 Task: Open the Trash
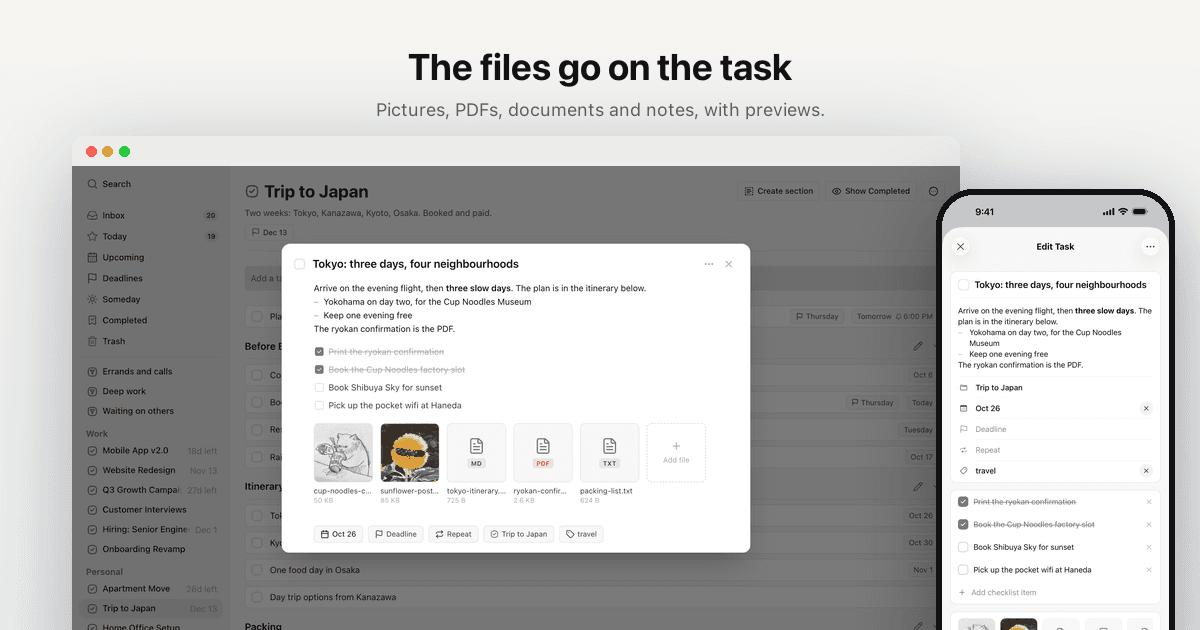click(x=152, y=341)
